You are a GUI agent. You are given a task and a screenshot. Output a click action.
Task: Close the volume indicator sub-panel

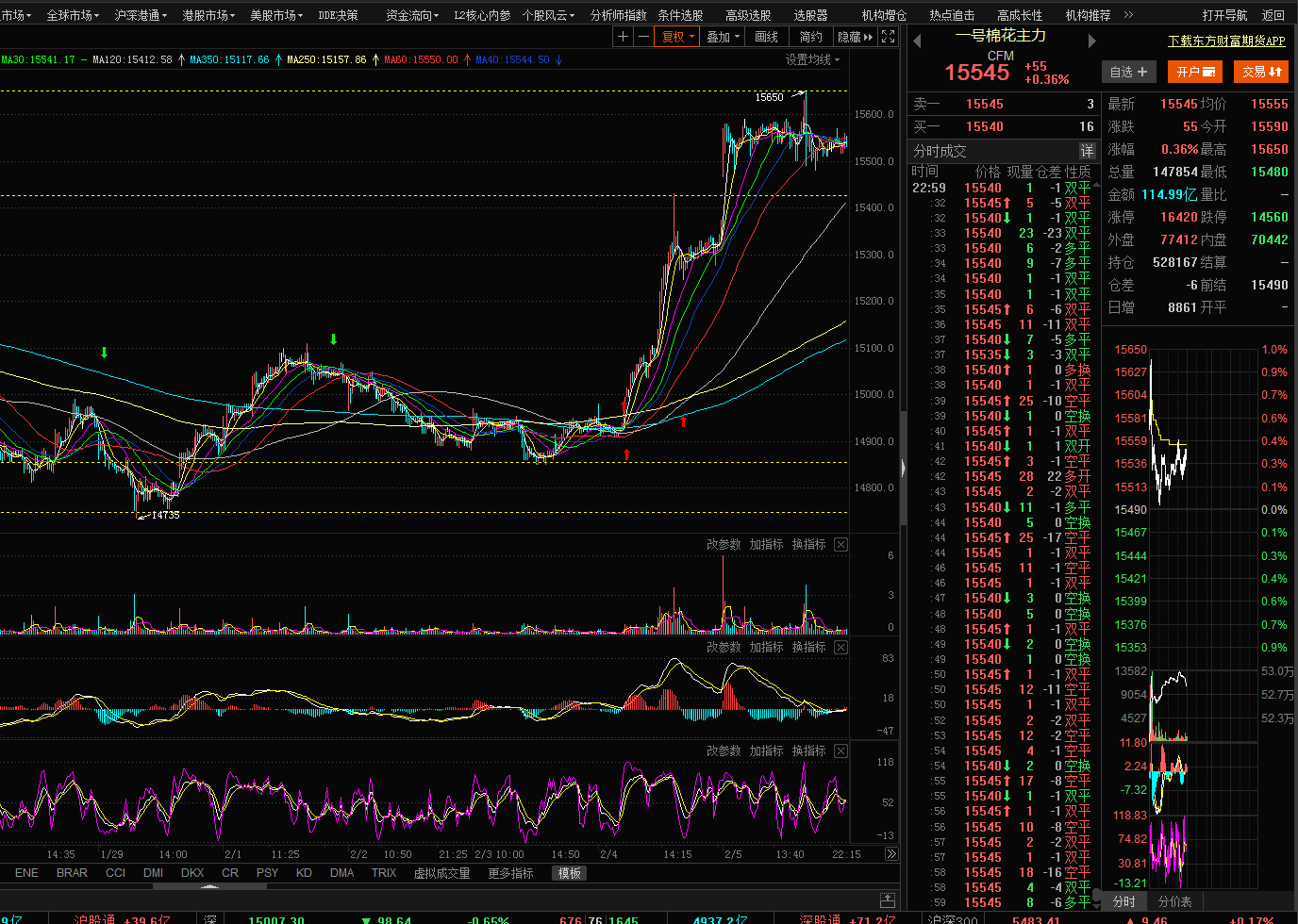(x=840, y=545)
